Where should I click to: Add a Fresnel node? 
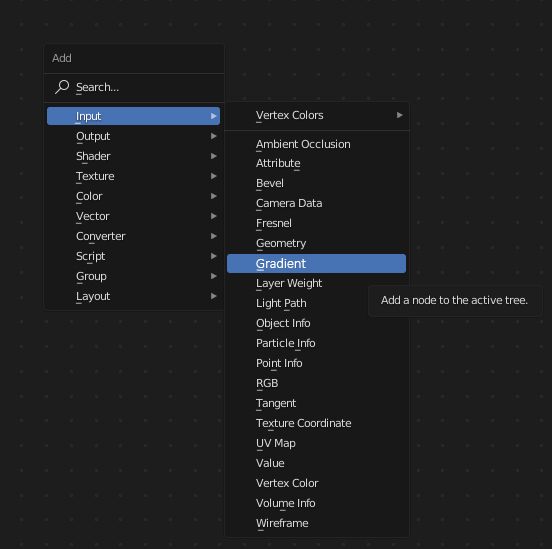click(x=316, y=223)
